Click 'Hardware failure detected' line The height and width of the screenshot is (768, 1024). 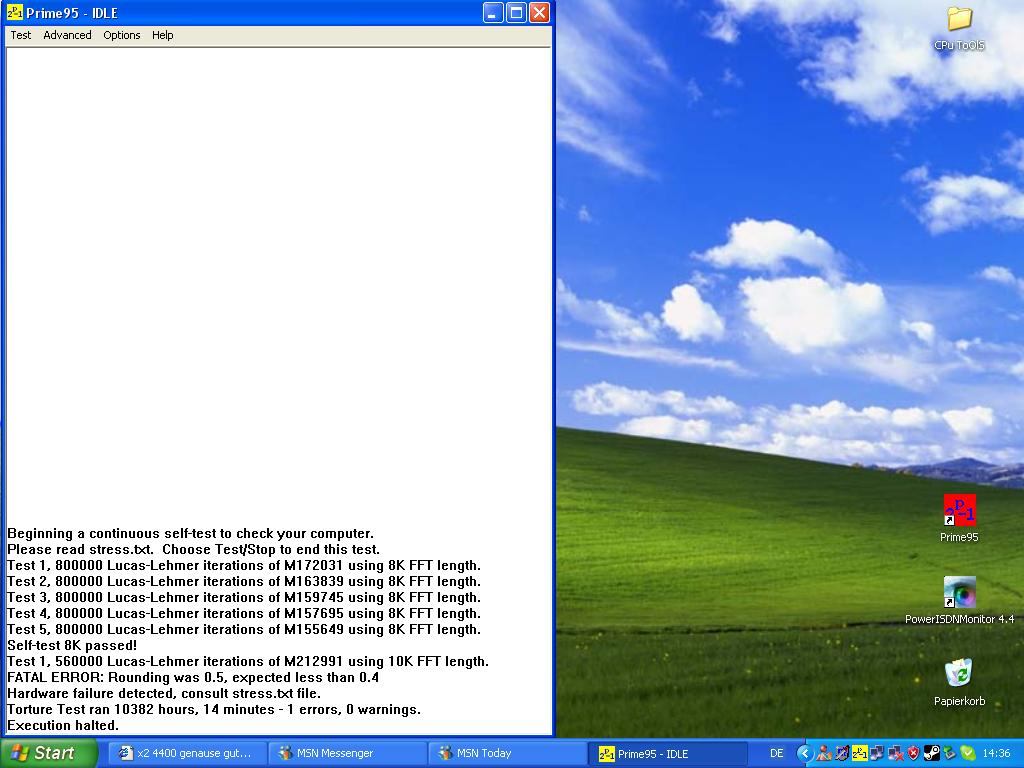point(164,694)
